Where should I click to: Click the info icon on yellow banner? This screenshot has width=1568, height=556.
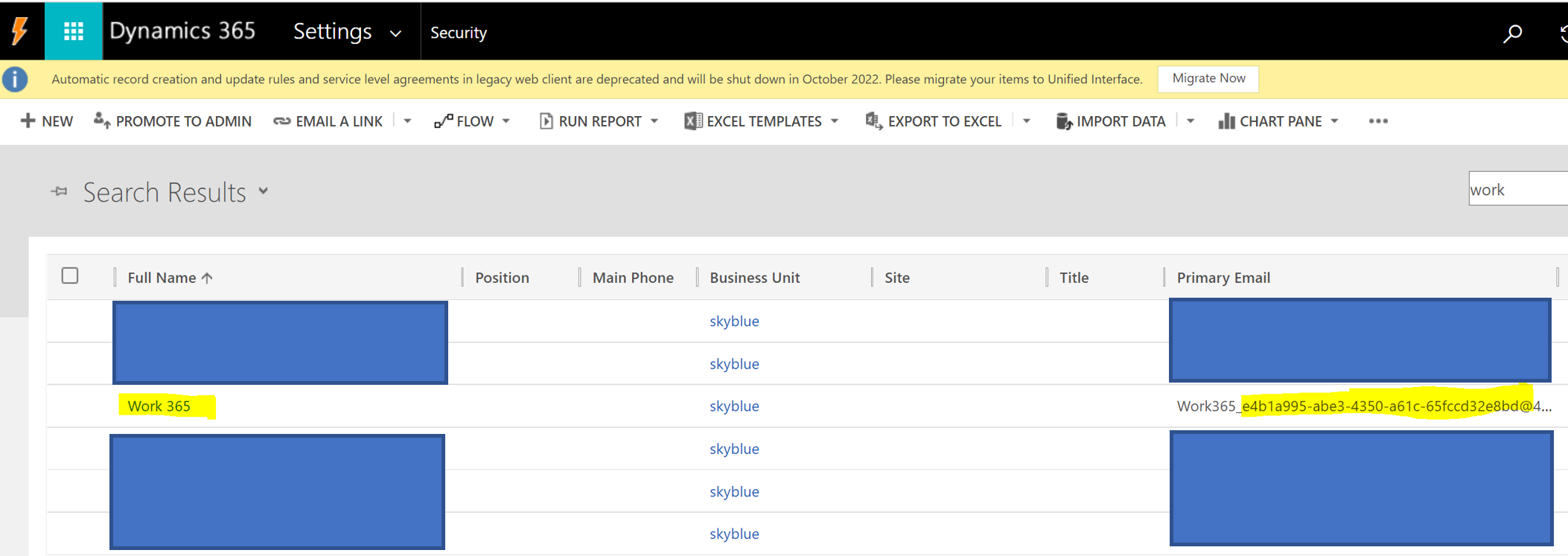(x=15, y=79)
